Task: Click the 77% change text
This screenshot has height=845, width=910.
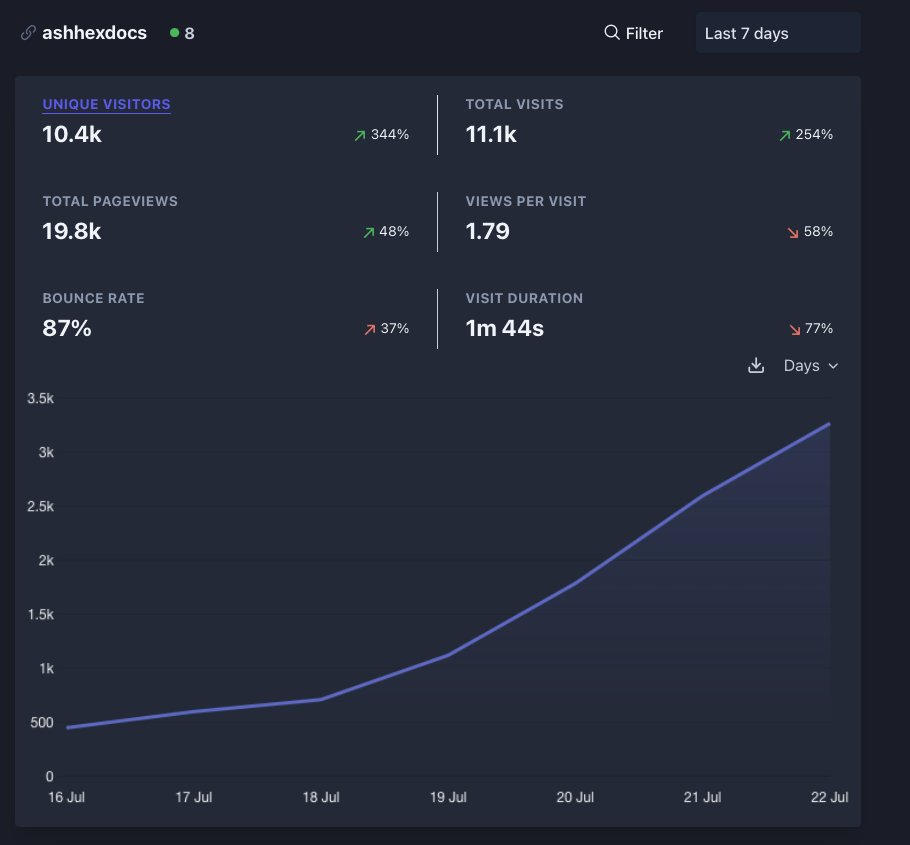Action: [x=819, y=328]
